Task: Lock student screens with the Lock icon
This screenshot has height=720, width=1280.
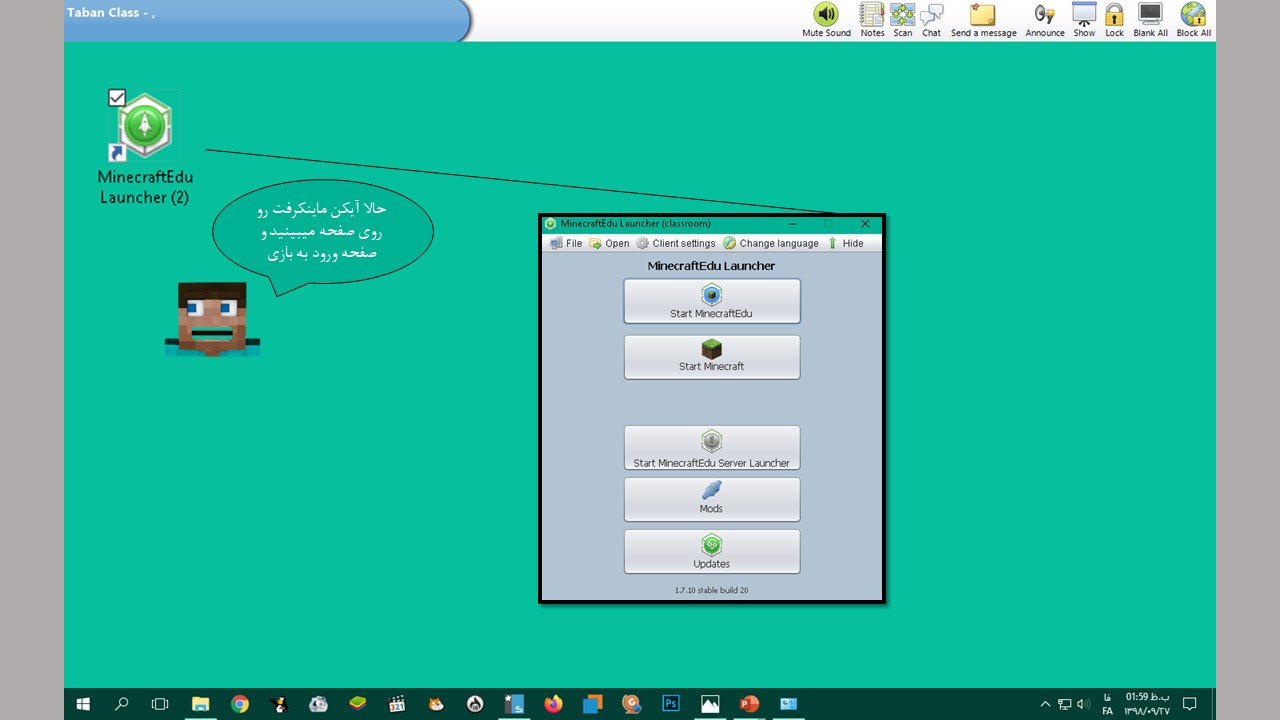Action: pos(1114,15)
